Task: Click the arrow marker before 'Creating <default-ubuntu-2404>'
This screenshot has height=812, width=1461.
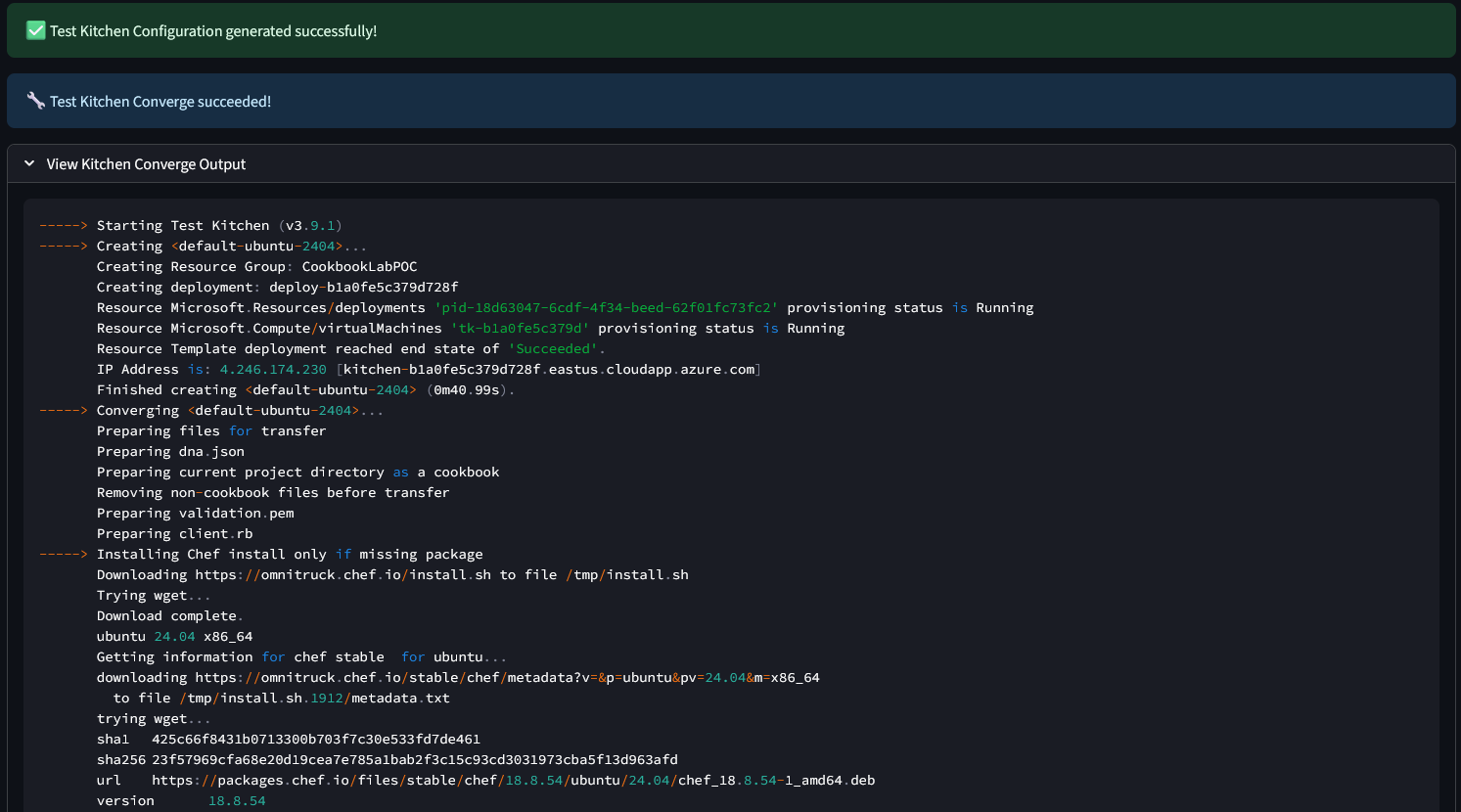Action: 64,247
